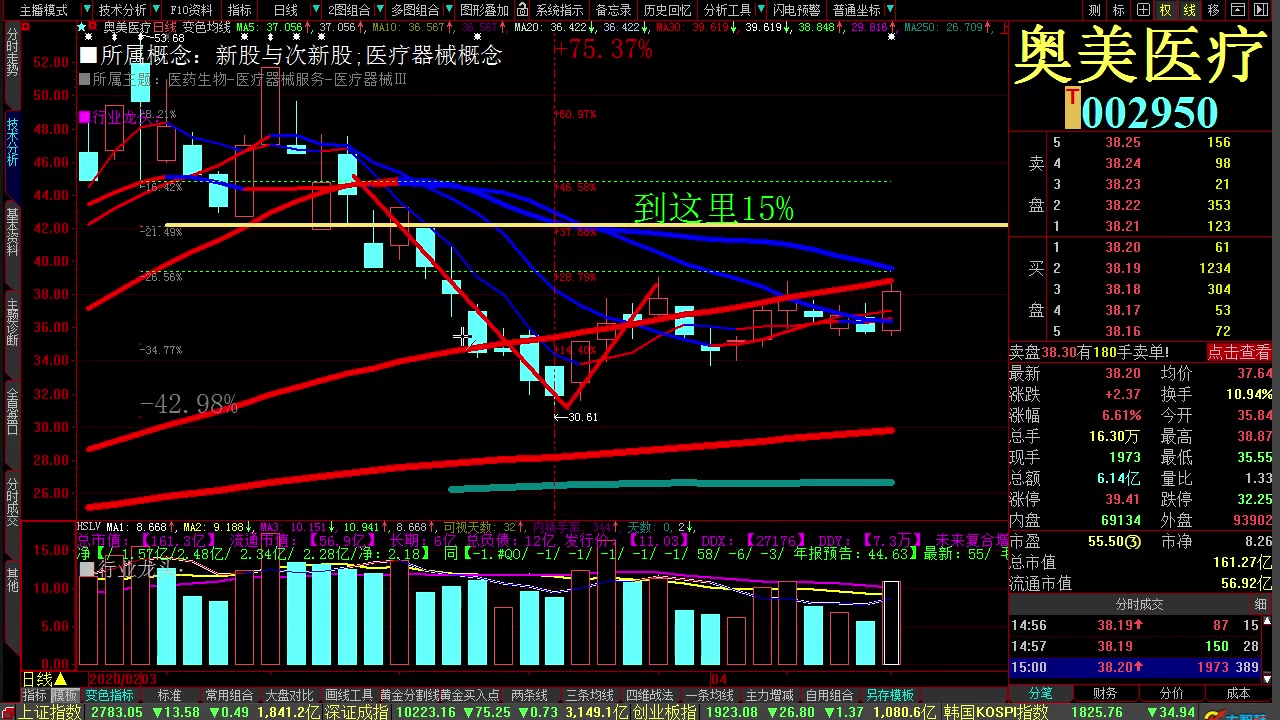Click the magenta 行业龙头 marker square

coord(84,117)
